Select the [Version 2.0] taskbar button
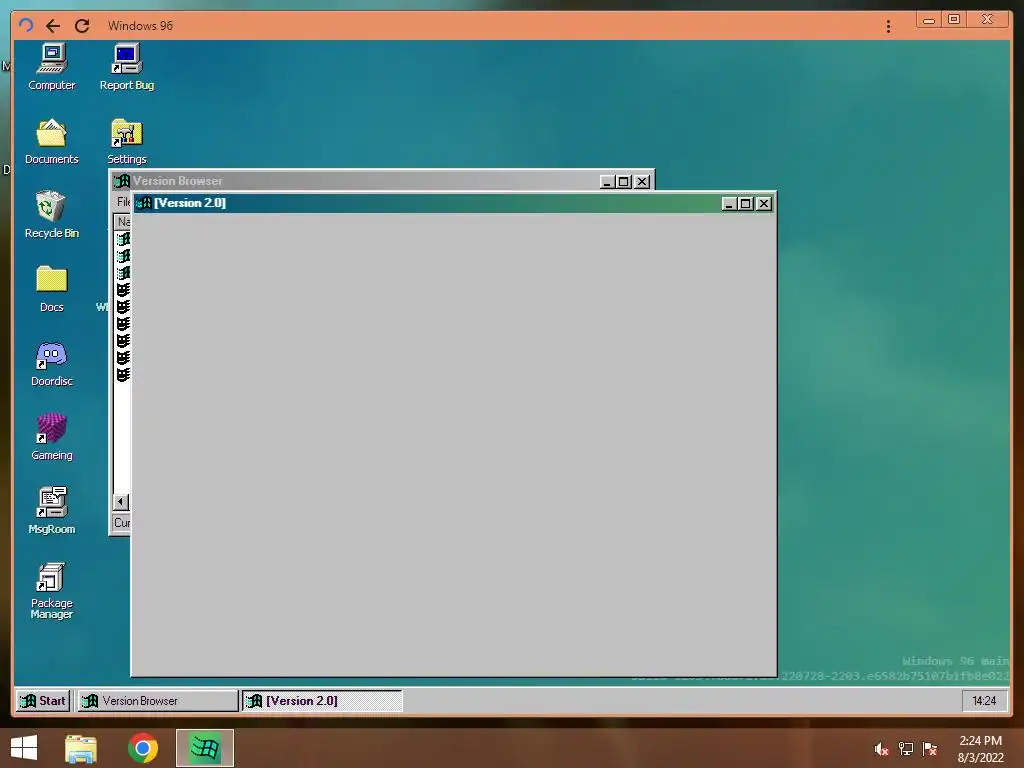The image size is (1024, 768). click(323, 701)
